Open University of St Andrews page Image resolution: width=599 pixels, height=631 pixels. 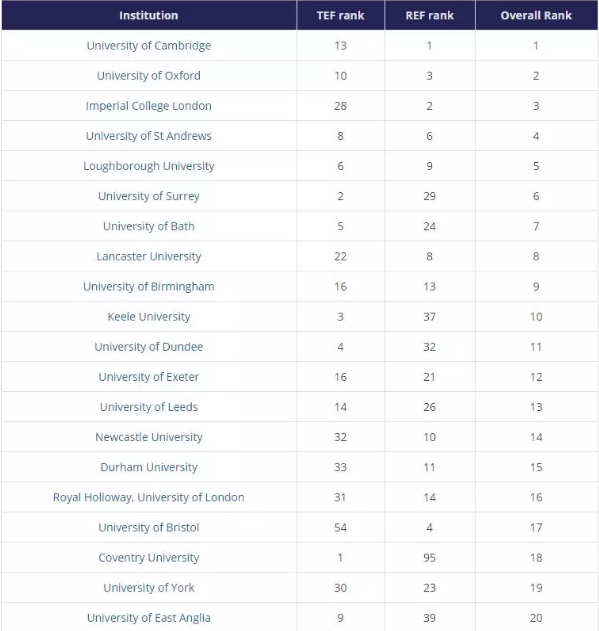tap(149, 136)
